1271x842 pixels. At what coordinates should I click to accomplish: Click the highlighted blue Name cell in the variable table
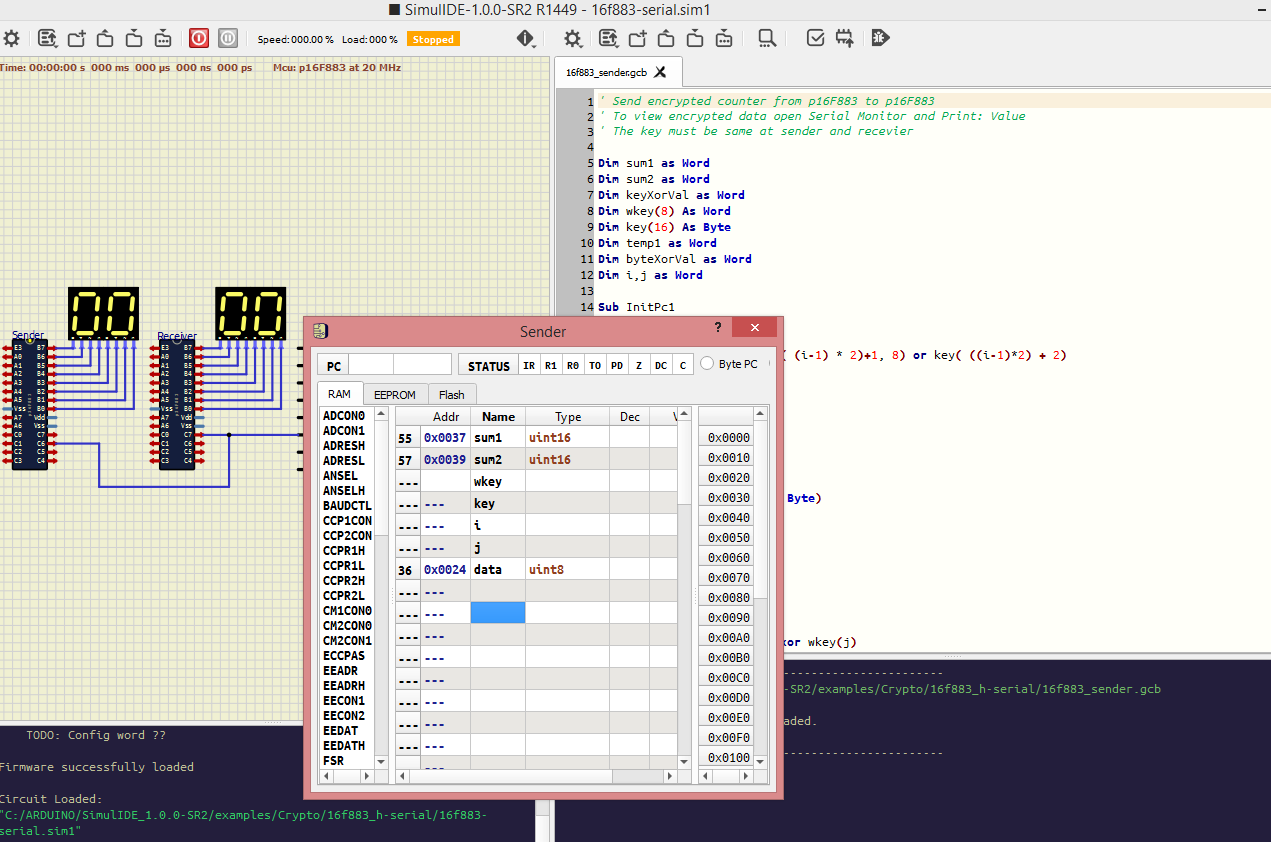tap(498, 613)
